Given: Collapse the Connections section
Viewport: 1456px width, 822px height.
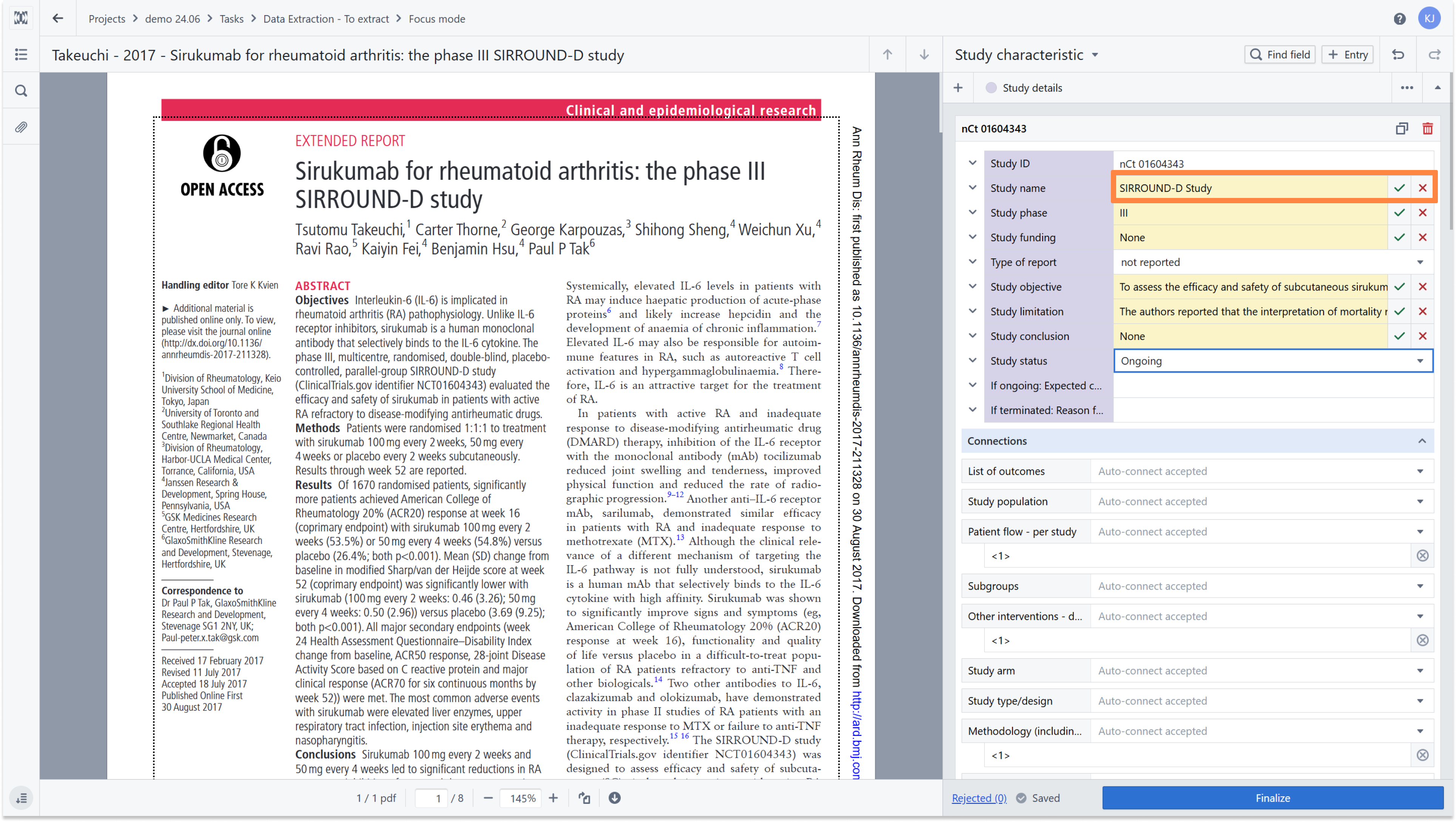Looking at the screenshot, I should (x=1422, y=441).
